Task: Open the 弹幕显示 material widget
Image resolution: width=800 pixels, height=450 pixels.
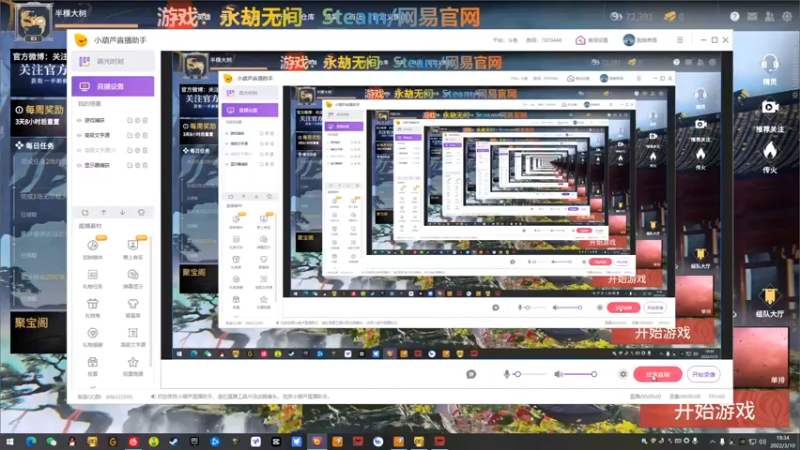Action: [133, 279]
